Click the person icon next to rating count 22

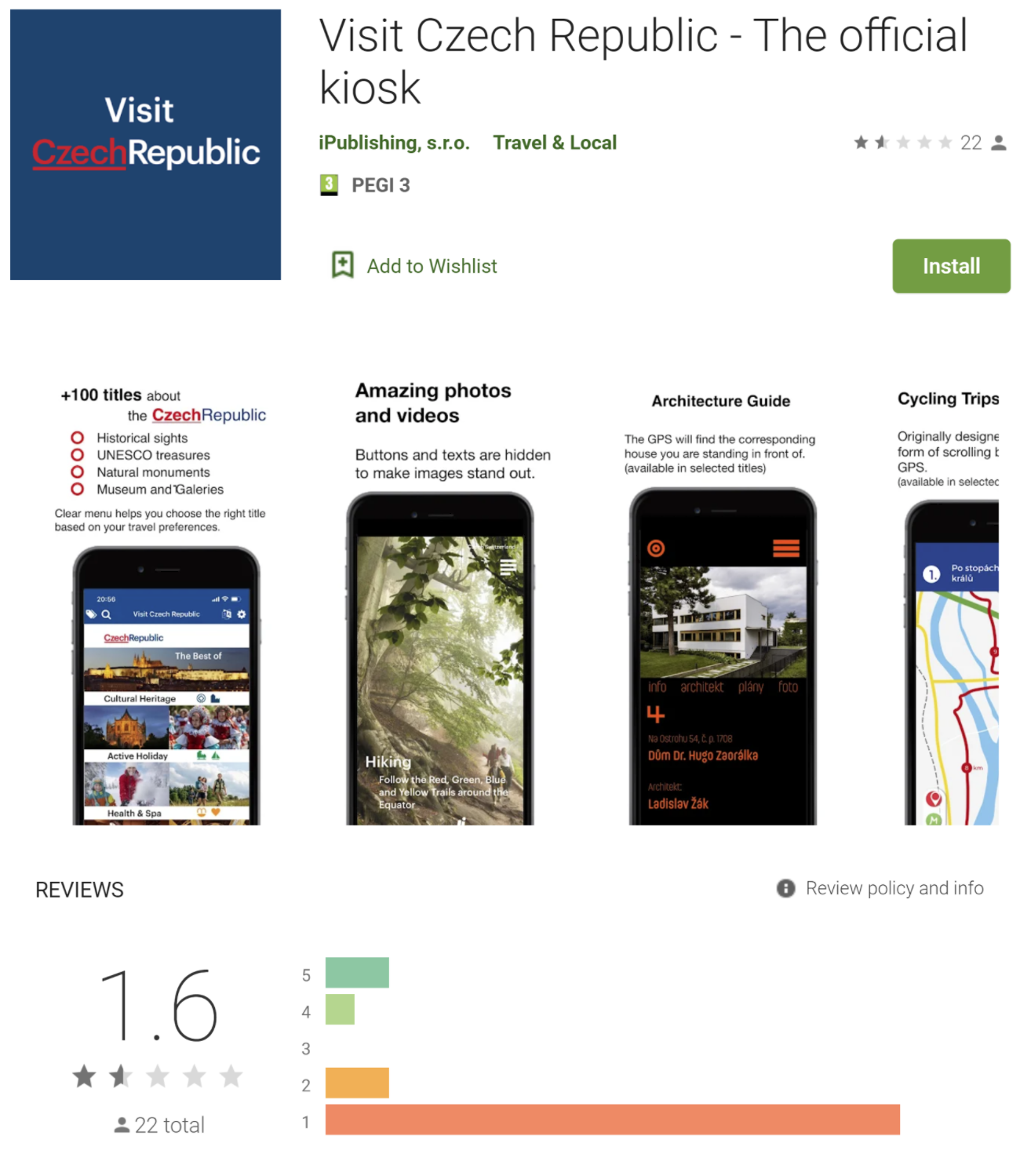point(999,143)
